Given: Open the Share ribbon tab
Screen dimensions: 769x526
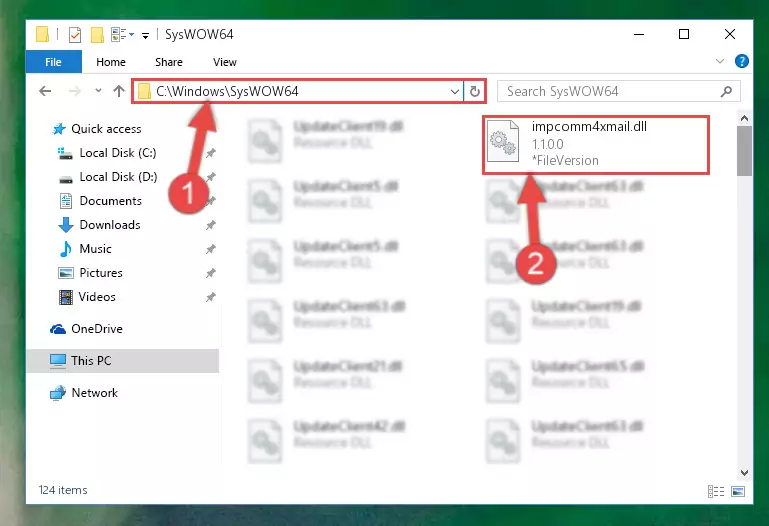Looking at the screenshot, I should [169, 62].
